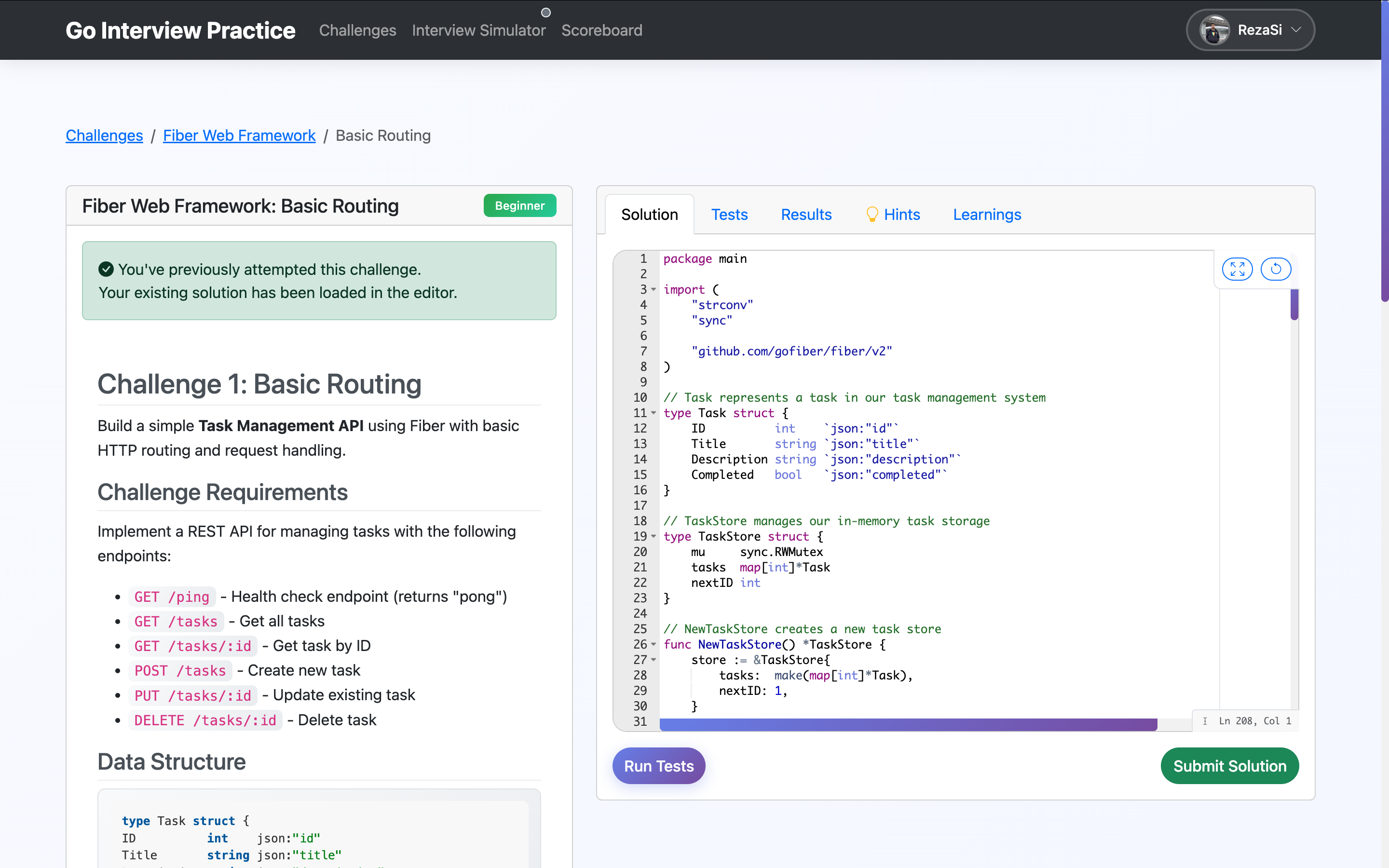This screenshot has height=868, width=1389.
Task: Click the Submit Solution button
Action: pos(1229,766)
